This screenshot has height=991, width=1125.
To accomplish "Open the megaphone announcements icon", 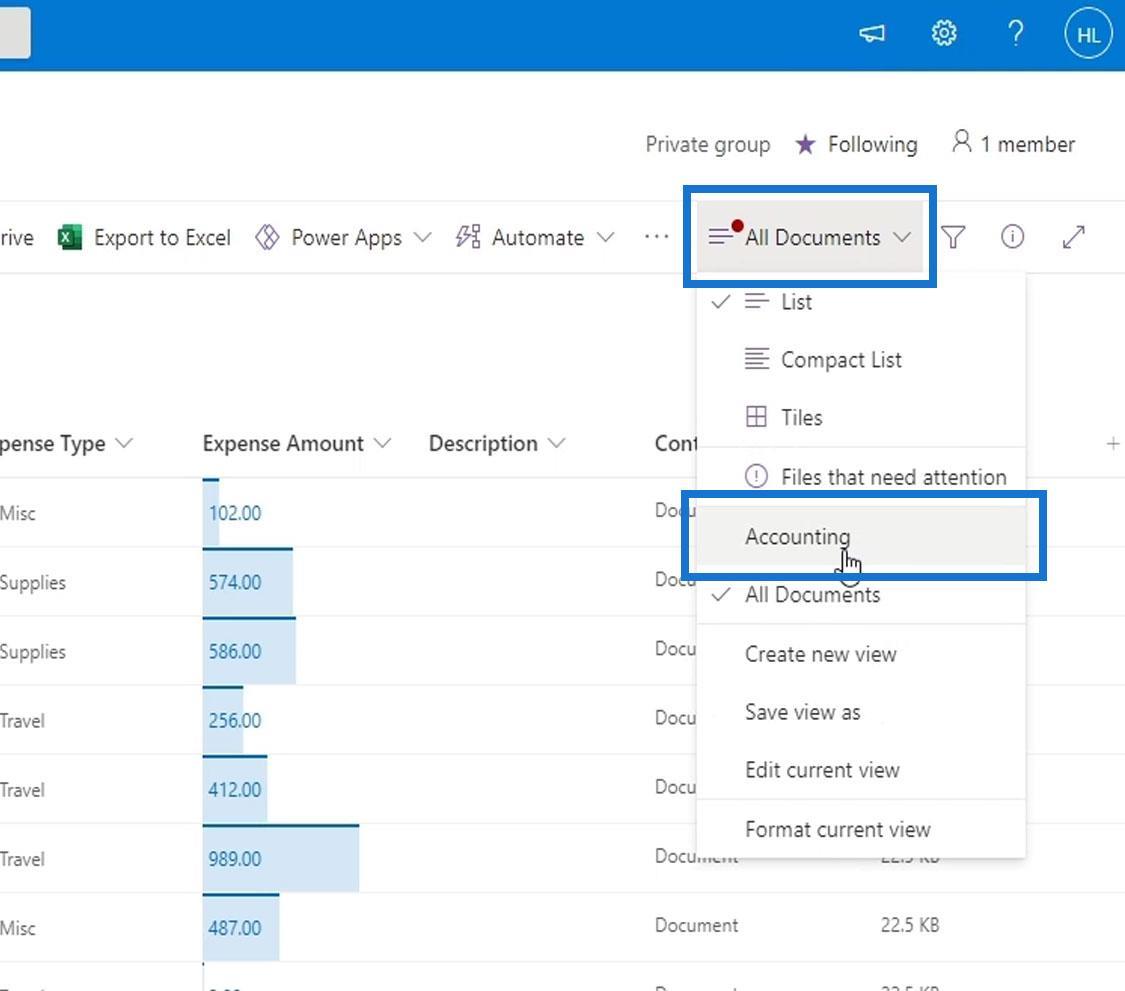I will (x=872, y=33).
